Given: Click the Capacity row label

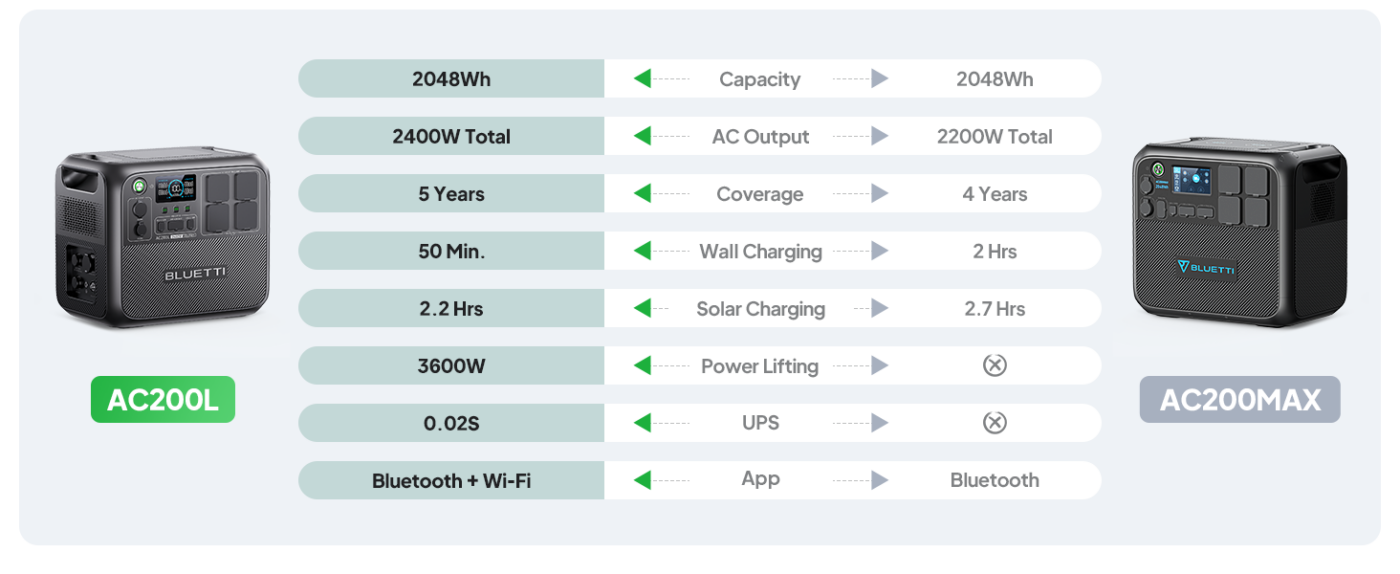Looking at the screenshot, I should tap(759, 80).
